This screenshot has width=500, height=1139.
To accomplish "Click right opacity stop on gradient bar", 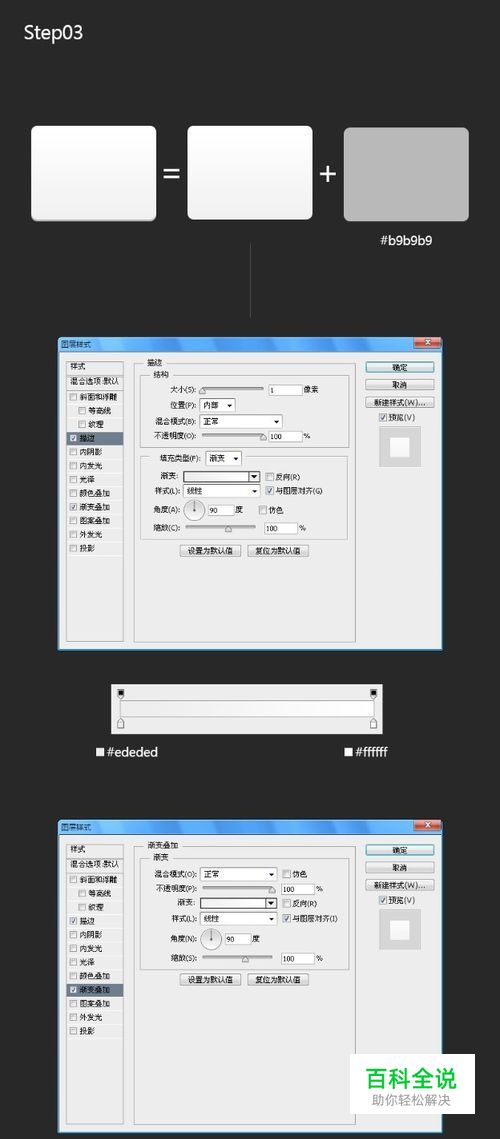I will (374, 693).
